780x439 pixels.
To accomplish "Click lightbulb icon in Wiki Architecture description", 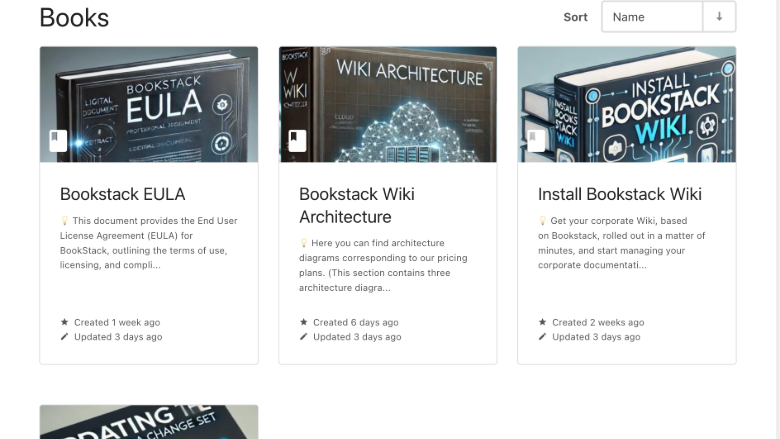I will click(x=303, y=243).
